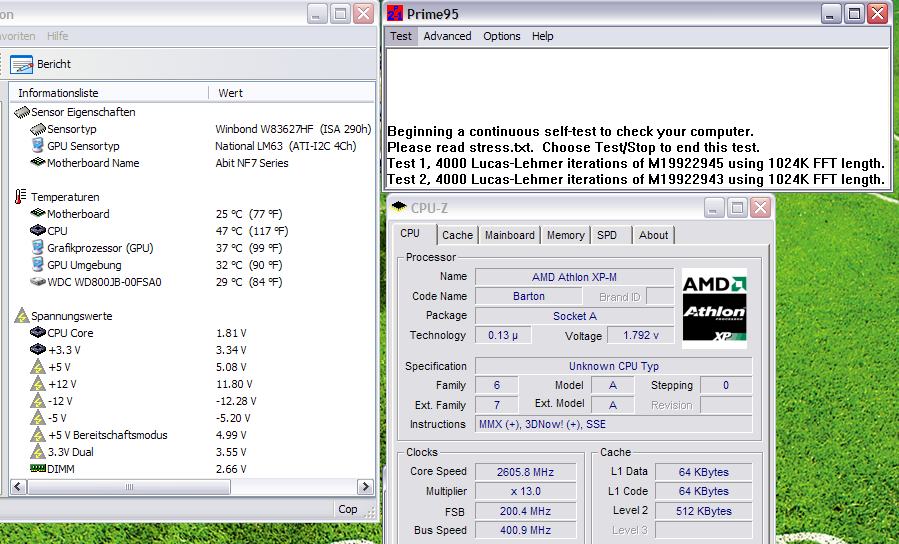Viewport: 899px width, 544px height.
Task: Click the DIMM memory module icon
Action: point(38,468)
